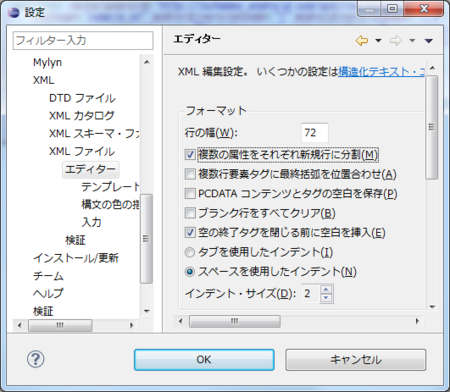Enable 複数行要素タグに最終括弧を位置合わせ checkbox
This screenshot has width=450, height=392.
click(x=190, y=174)
